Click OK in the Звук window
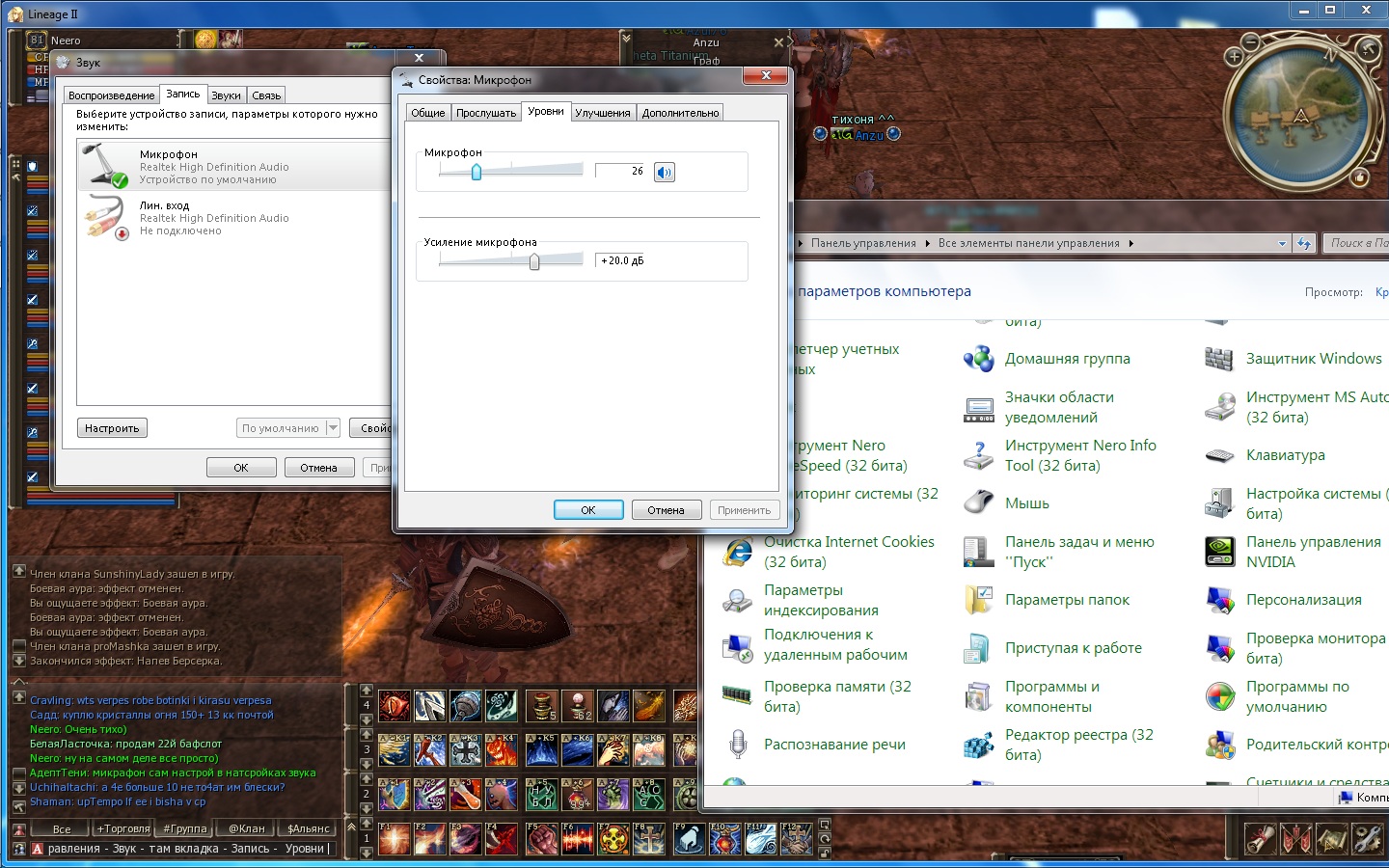The width and height of the screenshot is (1389, 868). 241,468
